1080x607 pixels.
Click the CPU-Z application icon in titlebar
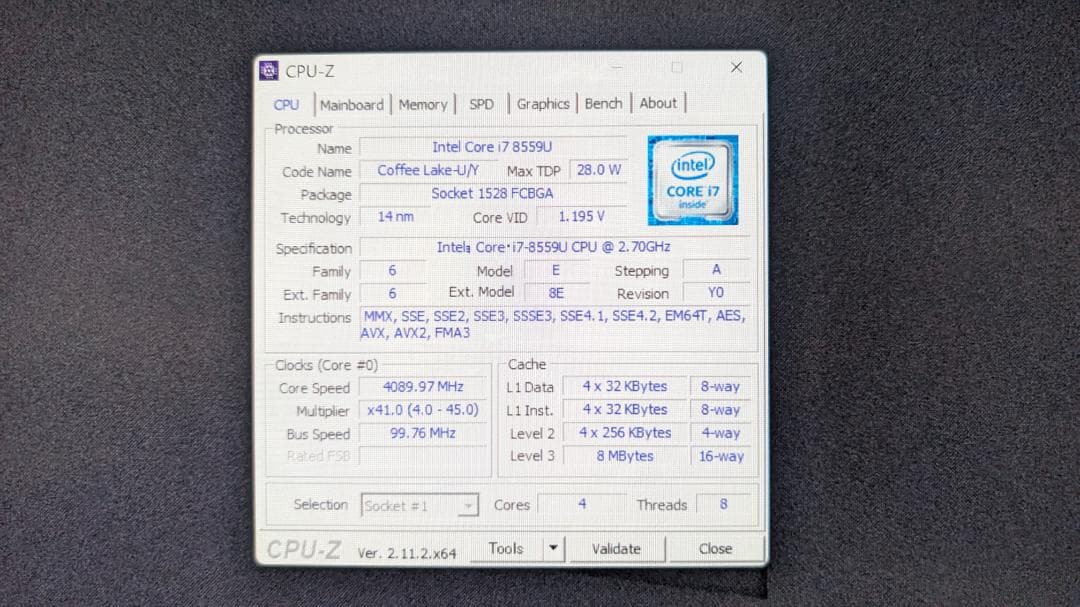pos(268,70)
